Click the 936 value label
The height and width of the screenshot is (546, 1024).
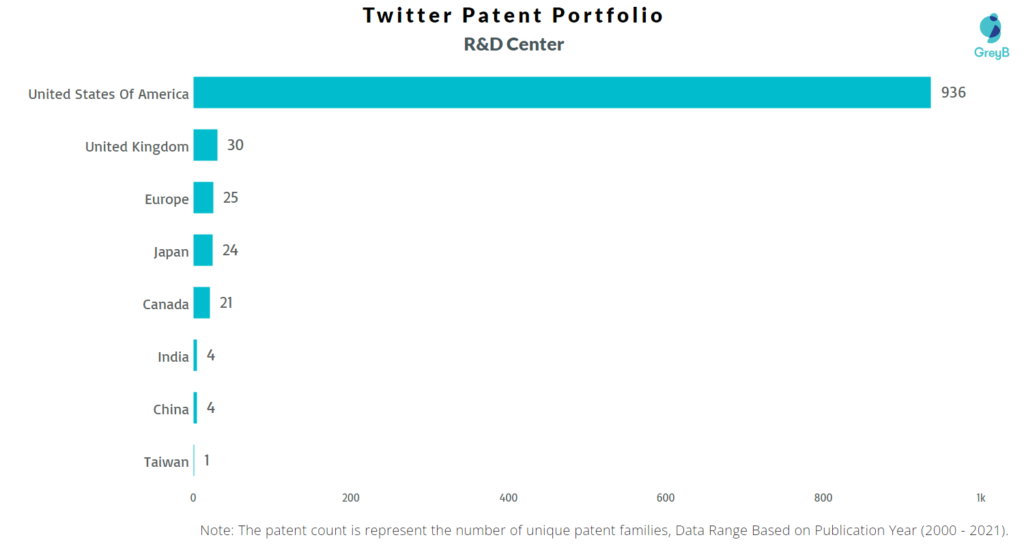pos(953,93)
